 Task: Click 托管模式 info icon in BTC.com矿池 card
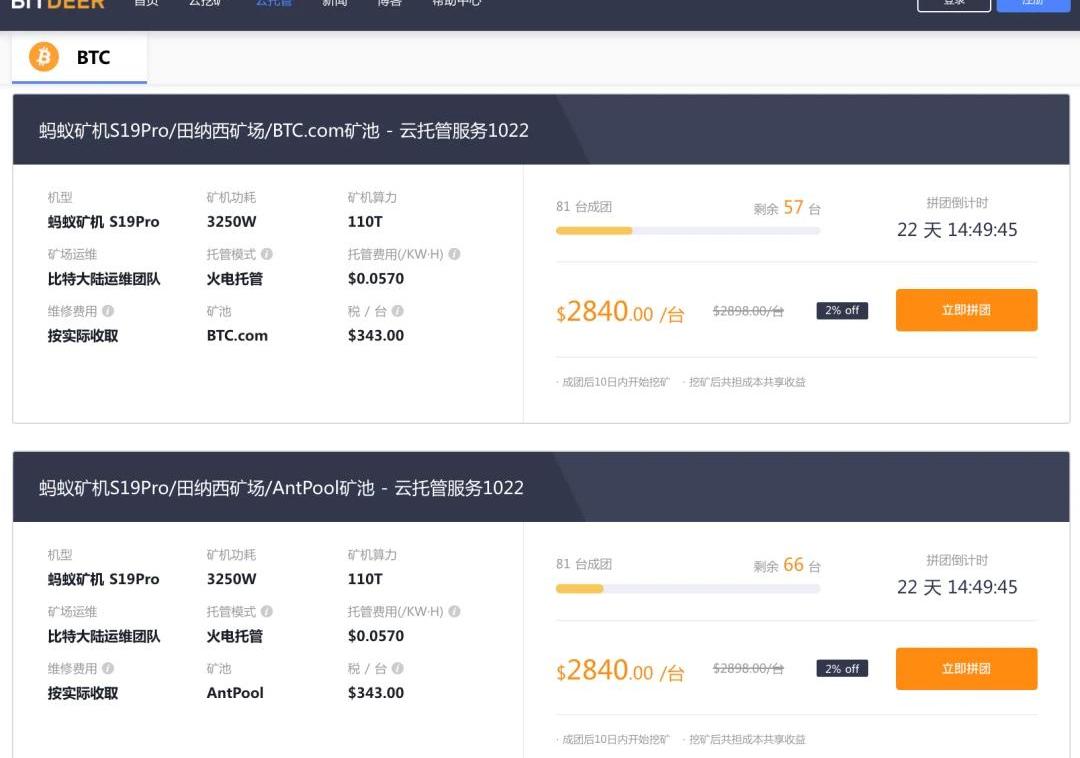267,254
